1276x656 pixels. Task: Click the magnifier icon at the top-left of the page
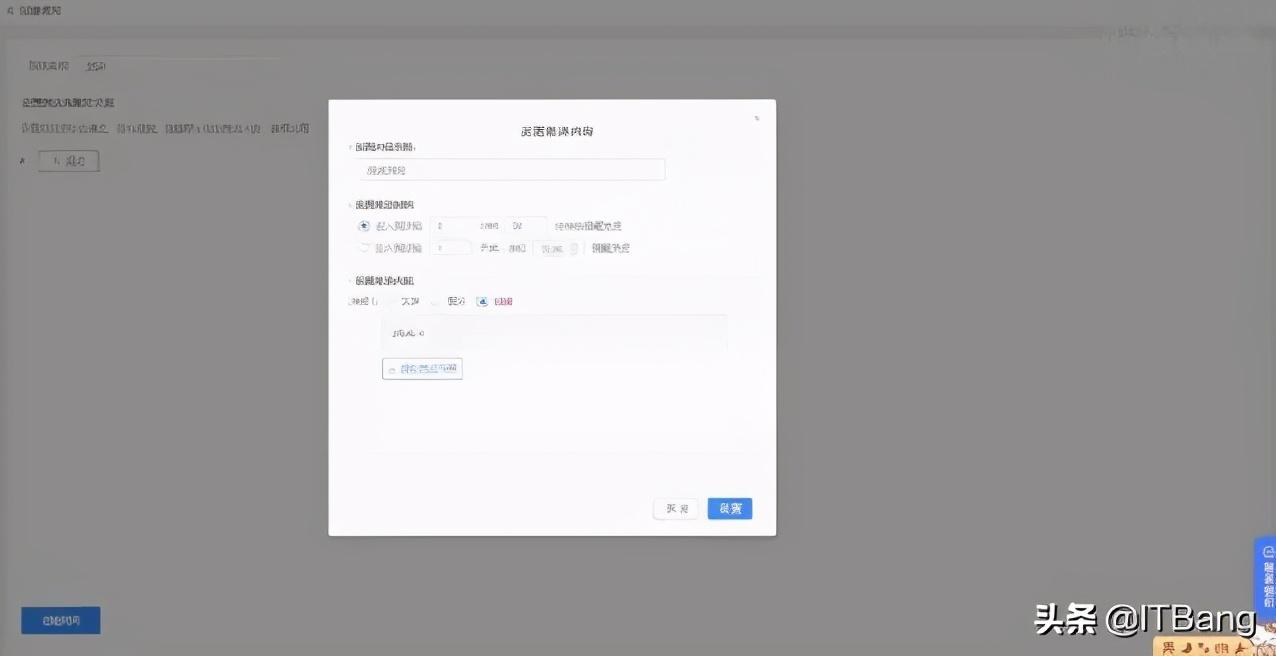10,10
